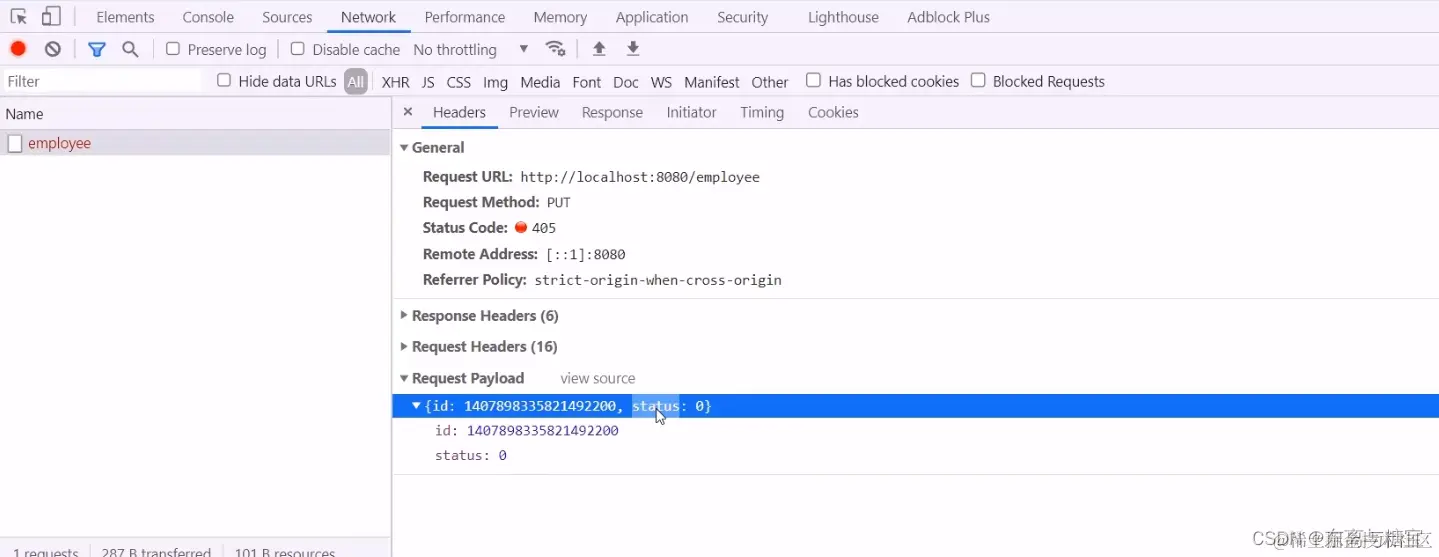Open Application panel tab
The width and height of the screenshot is (1439, 557).
(652, 17)
